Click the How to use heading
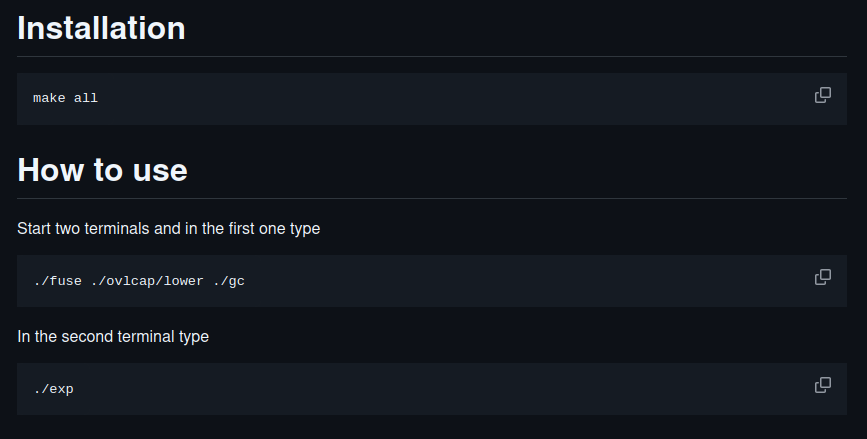 pos(102,170)
